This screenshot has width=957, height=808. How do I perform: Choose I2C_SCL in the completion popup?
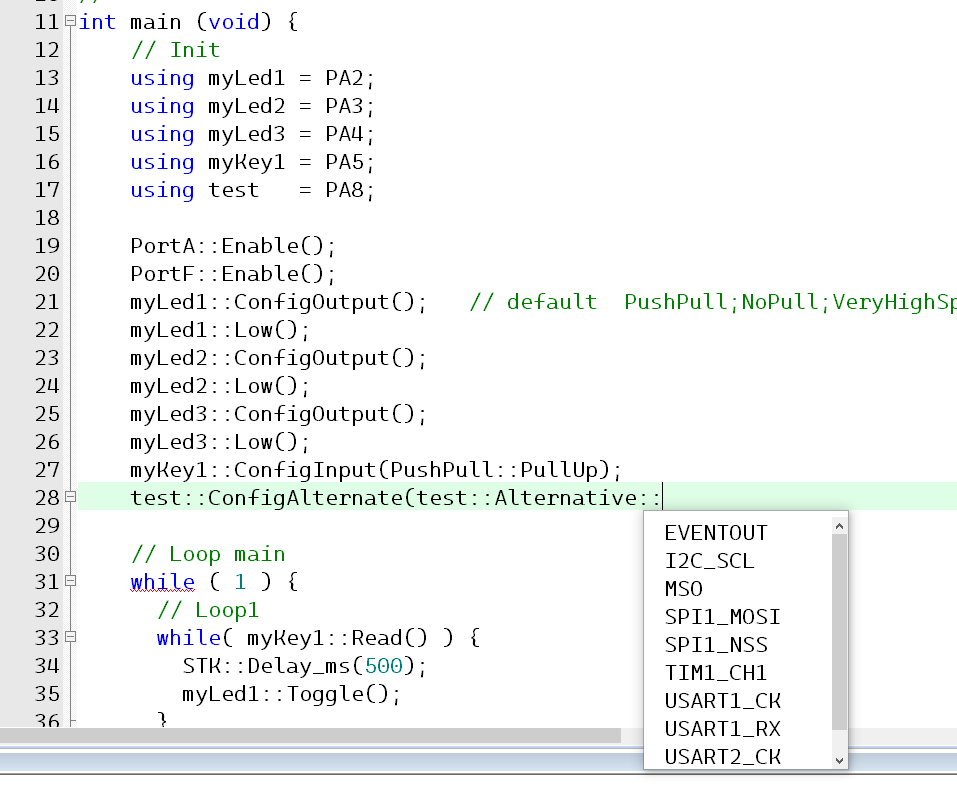click(709, 561)
